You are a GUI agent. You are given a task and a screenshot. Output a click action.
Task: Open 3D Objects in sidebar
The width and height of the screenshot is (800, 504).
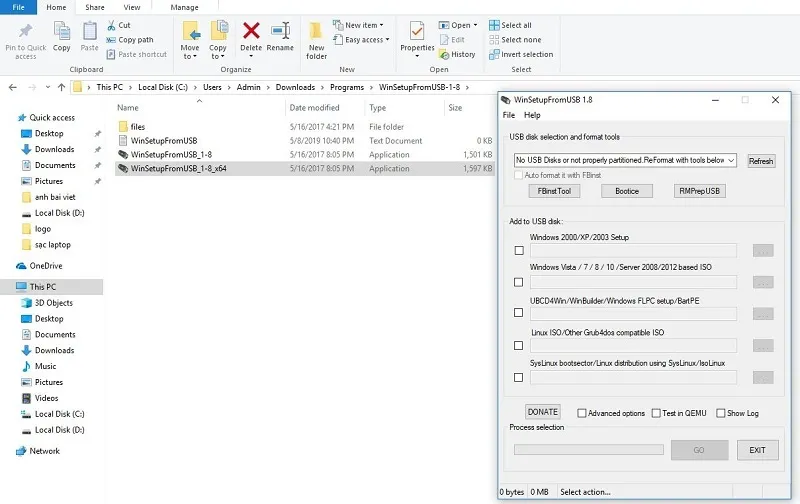click(x=47, y=303)
